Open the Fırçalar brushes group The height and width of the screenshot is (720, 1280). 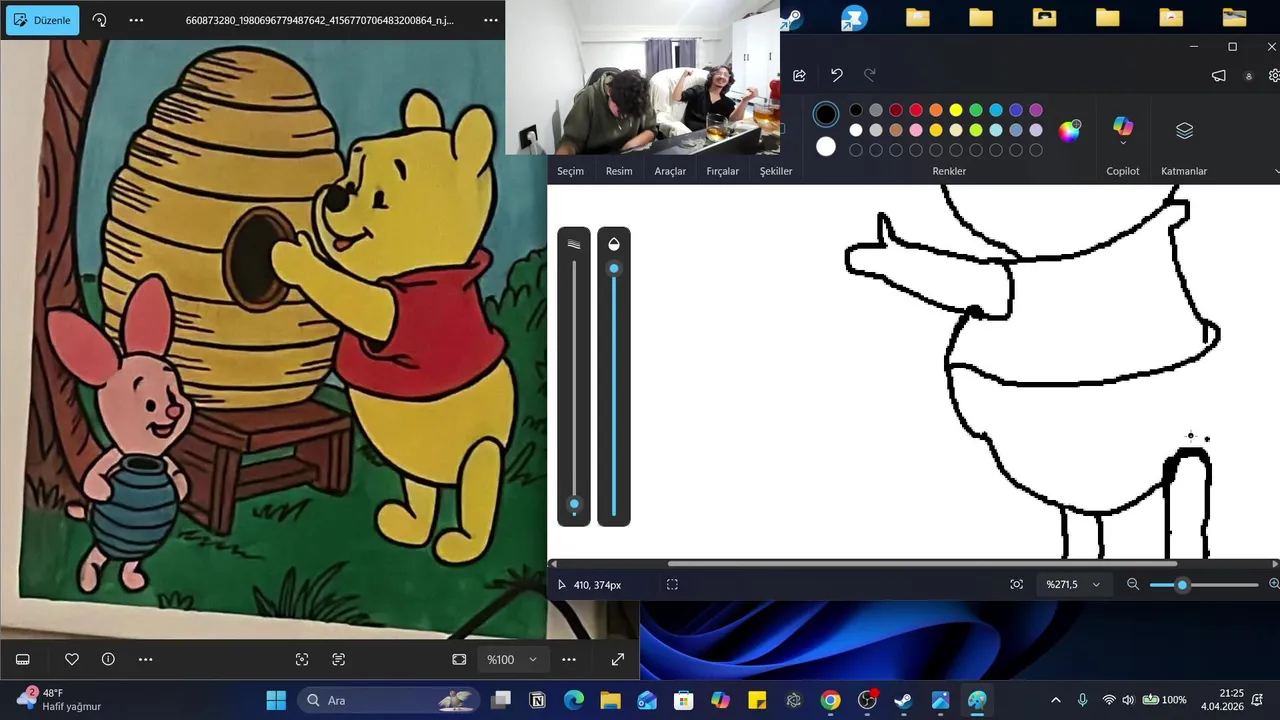pyautogui.click(x=722, y=171)
